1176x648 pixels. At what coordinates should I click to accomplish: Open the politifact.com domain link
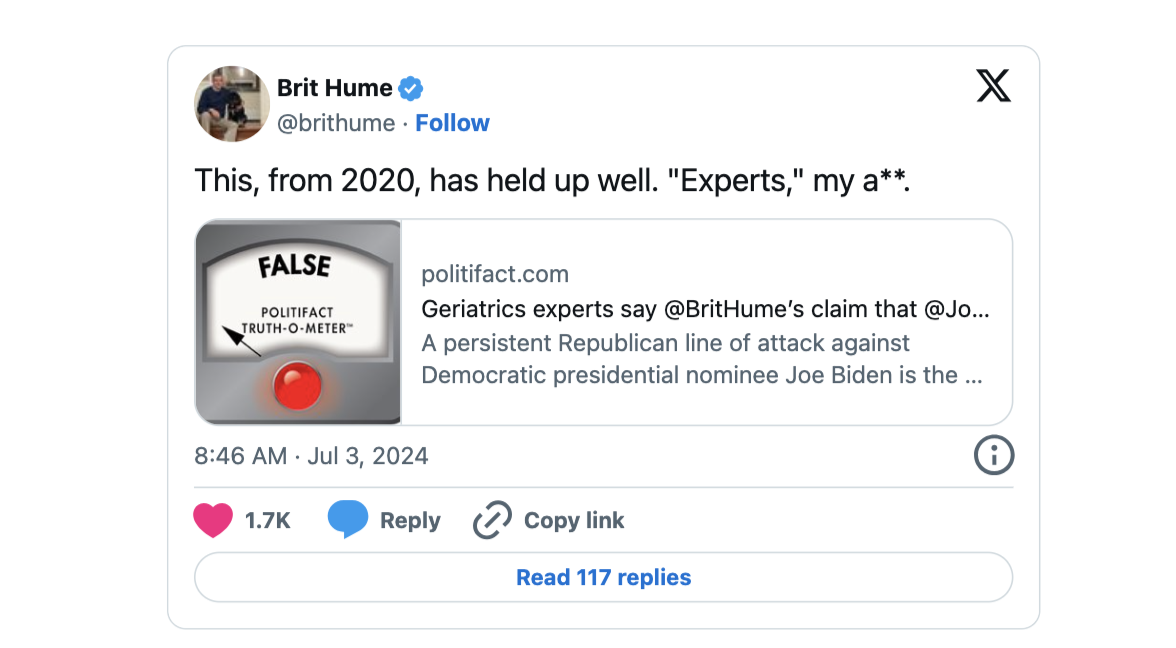point(495,274)
